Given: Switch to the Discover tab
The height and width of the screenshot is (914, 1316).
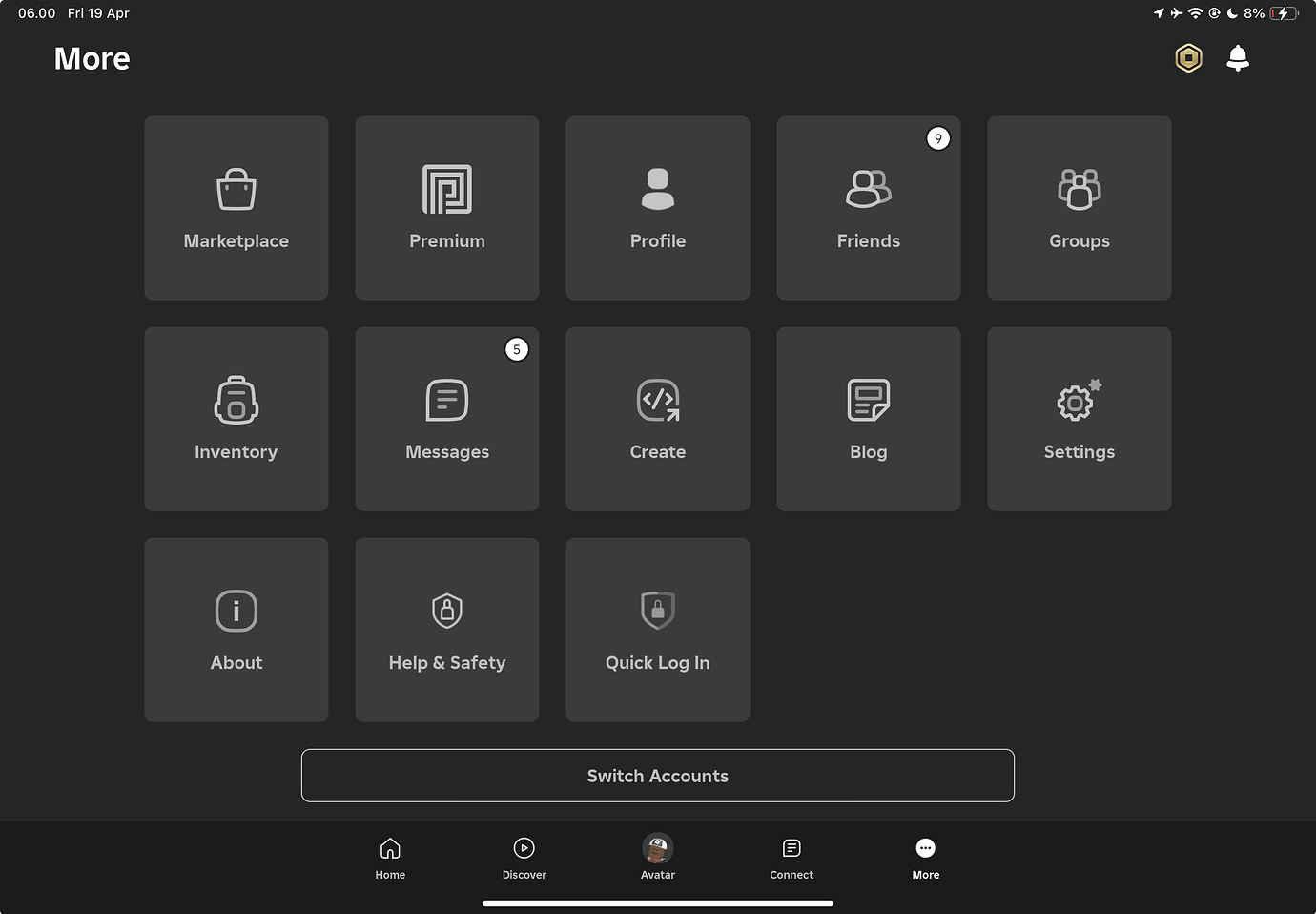Looking at the screenshot, I should click(x=524, y=856).
